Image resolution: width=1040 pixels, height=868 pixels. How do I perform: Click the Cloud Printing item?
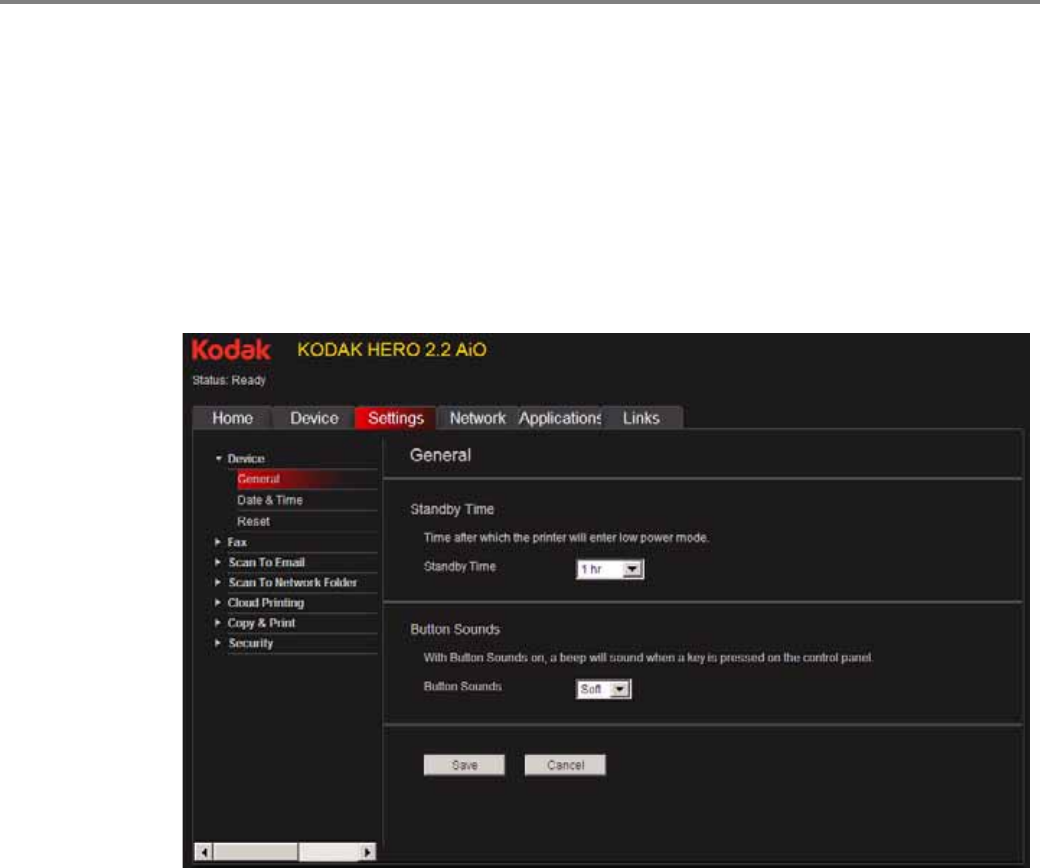(x=266, y=603)
